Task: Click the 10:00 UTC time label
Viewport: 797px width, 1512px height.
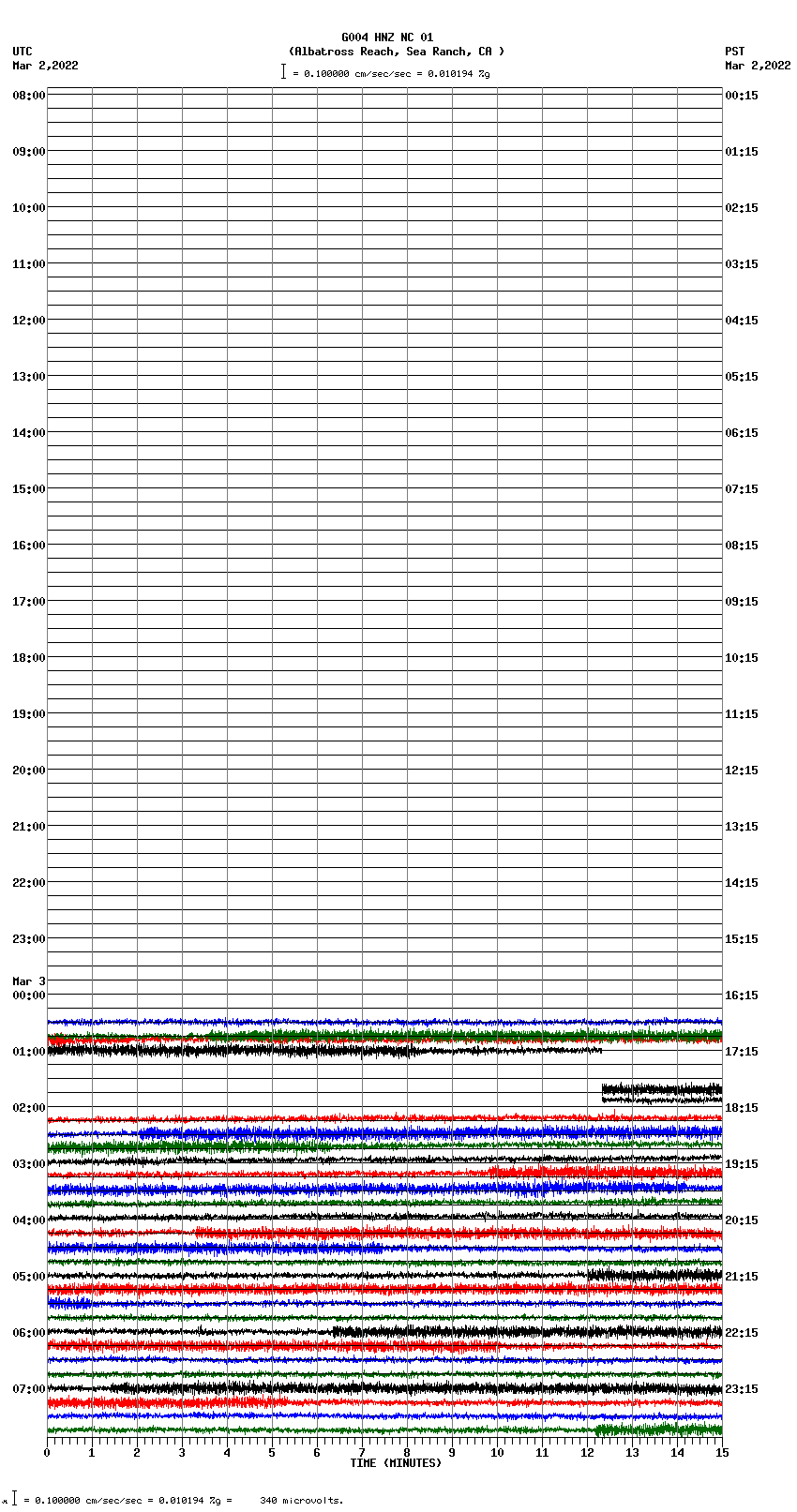Action: tap(29, 208)
